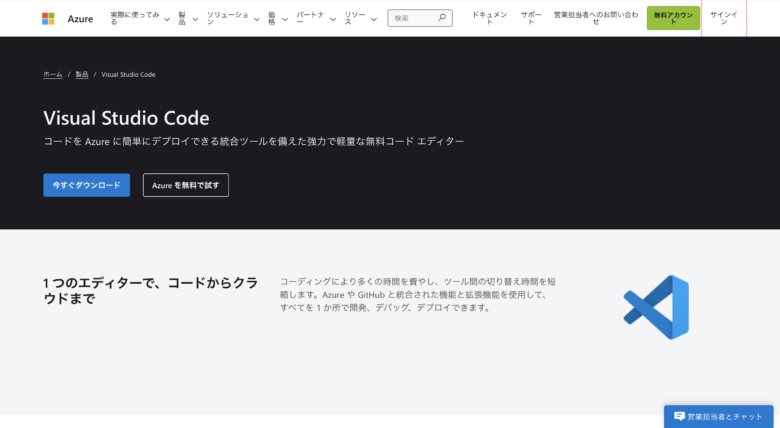
Task: Open the ドキュメント link
Action: (489, 18)
